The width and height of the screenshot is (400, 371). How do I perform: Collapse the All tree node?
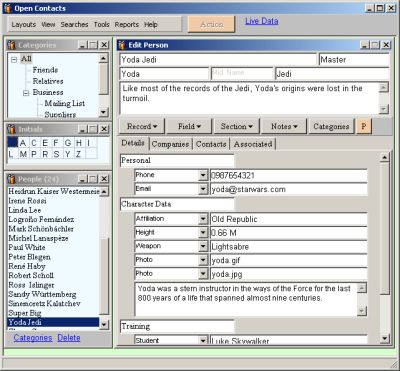14,60
